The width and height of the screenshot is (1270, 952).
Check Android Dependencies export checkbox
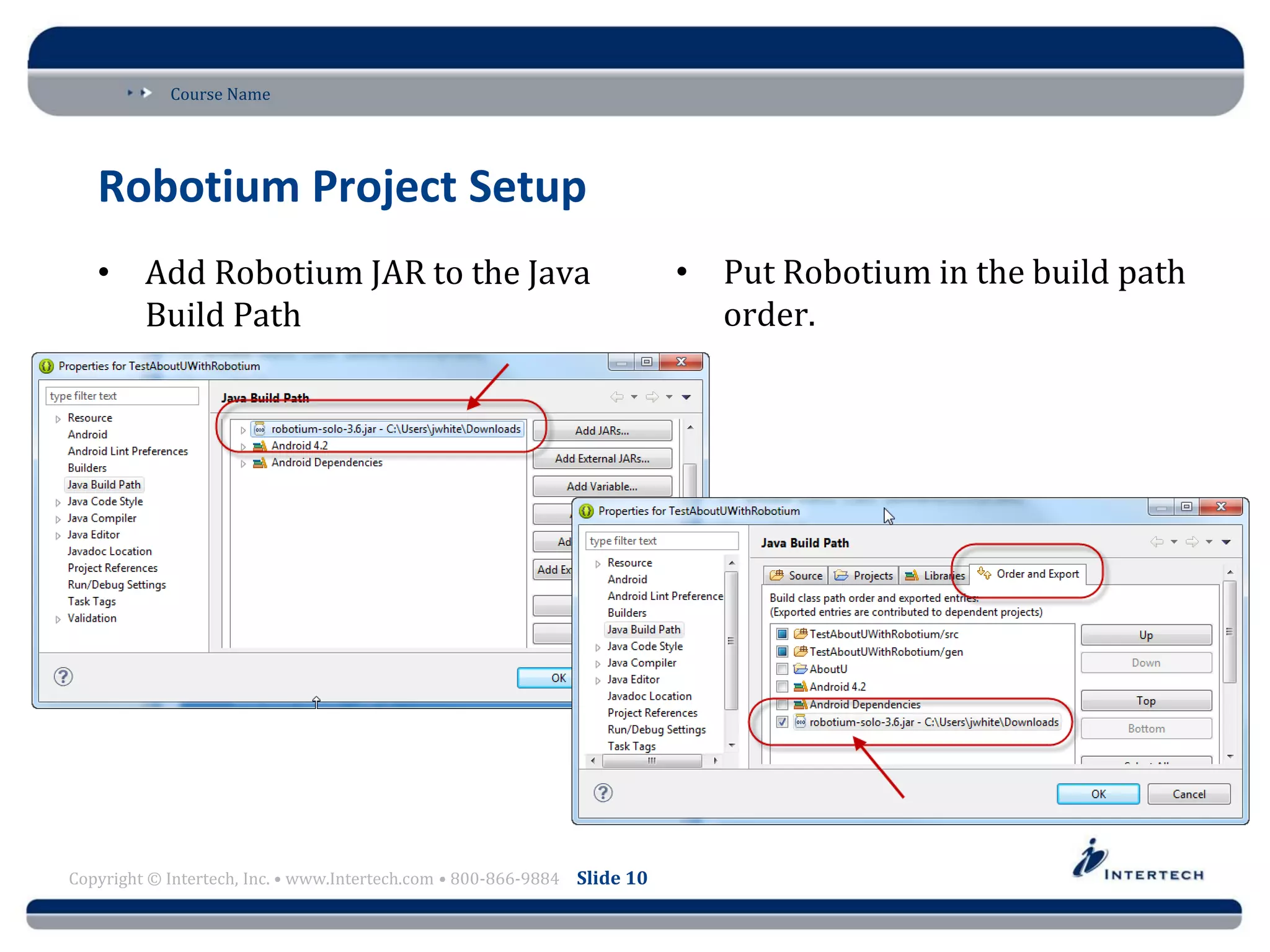click(782, 705)
